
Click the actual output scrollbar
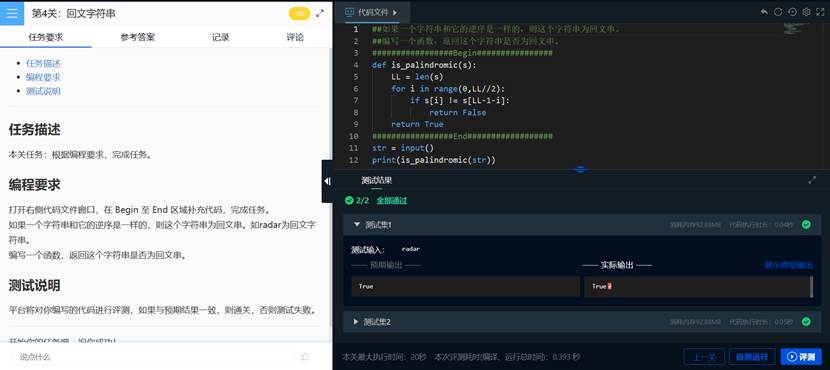811,286
